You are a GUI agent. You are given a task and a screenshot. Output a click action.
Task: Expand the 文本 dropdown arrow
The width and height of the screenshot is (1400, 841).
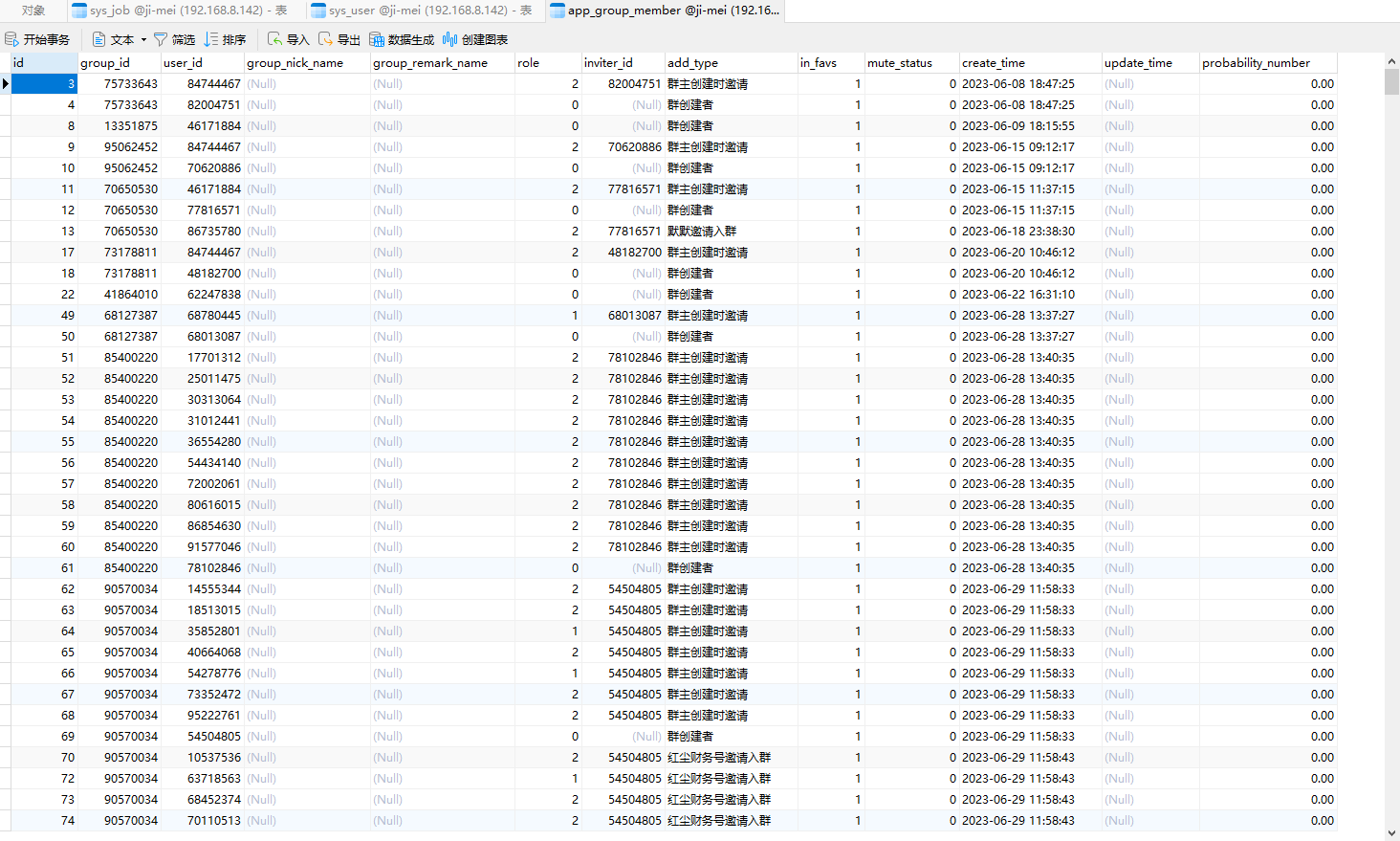click(143, 39)
